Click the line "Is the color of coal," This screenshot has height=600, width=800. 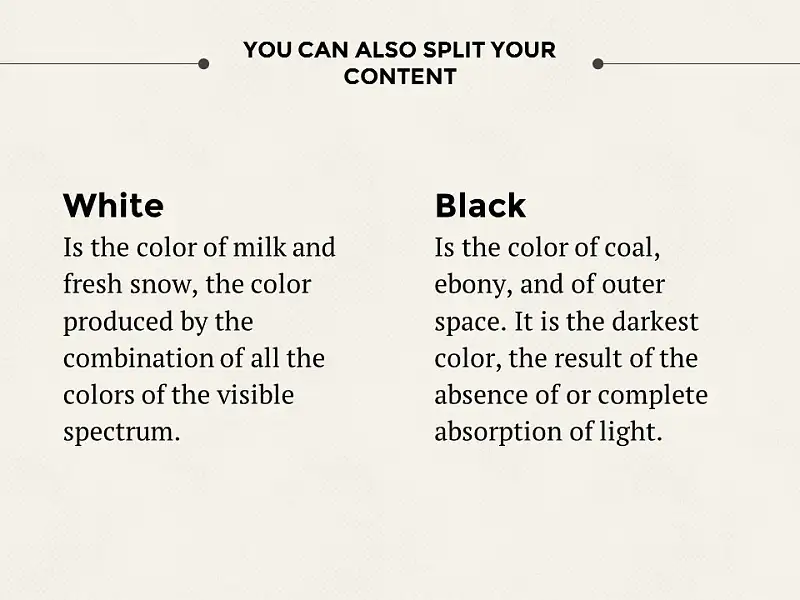click(x=547, y=248)
